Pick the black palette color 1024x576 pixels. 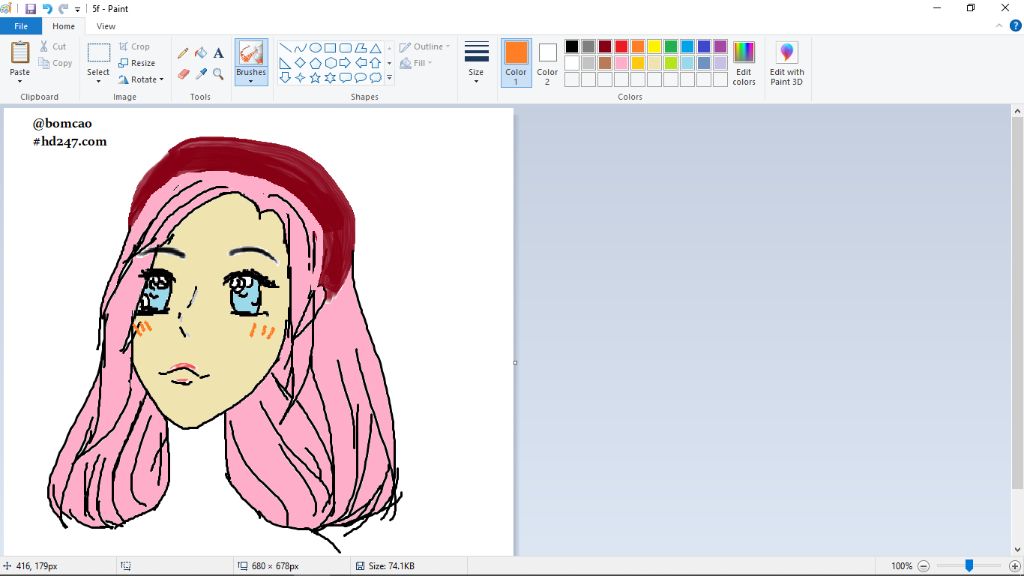click(572, 46)
